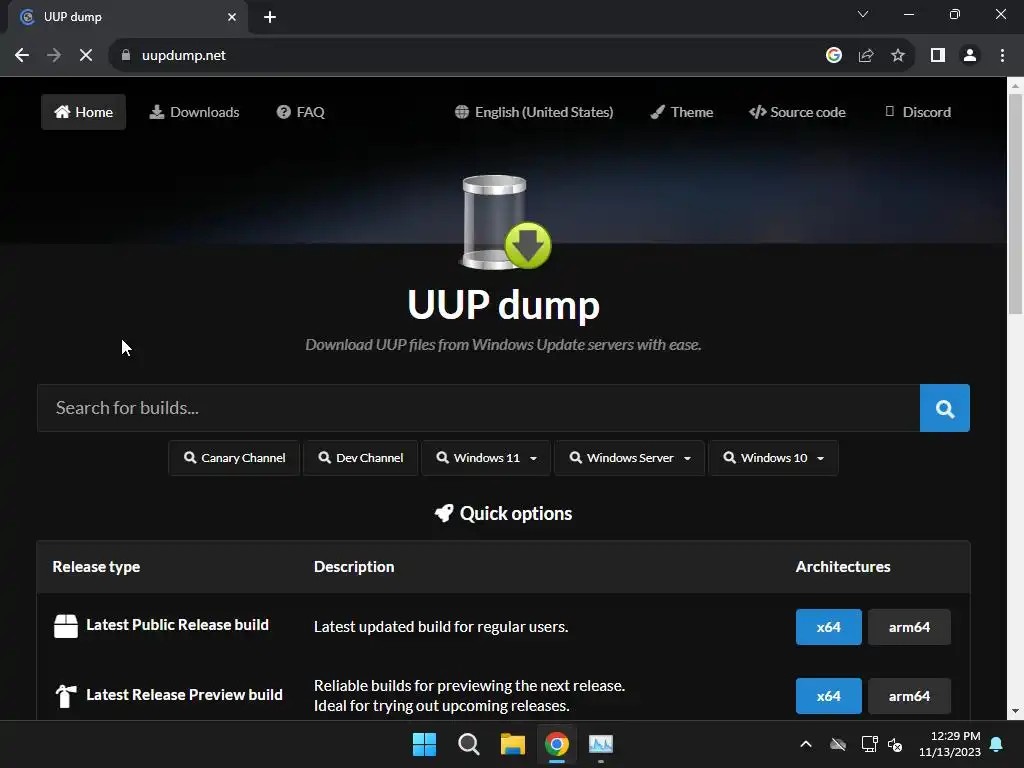Select x64 for Latest Public Release build
Screen dimensions: 1024x768
(829, 627)
